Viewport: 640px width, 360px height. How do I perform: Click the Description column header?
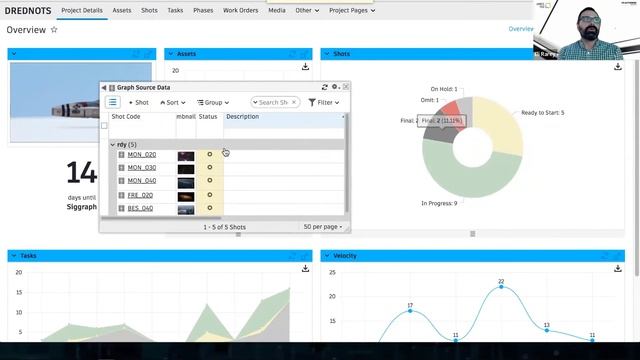[x=242, y=116]
